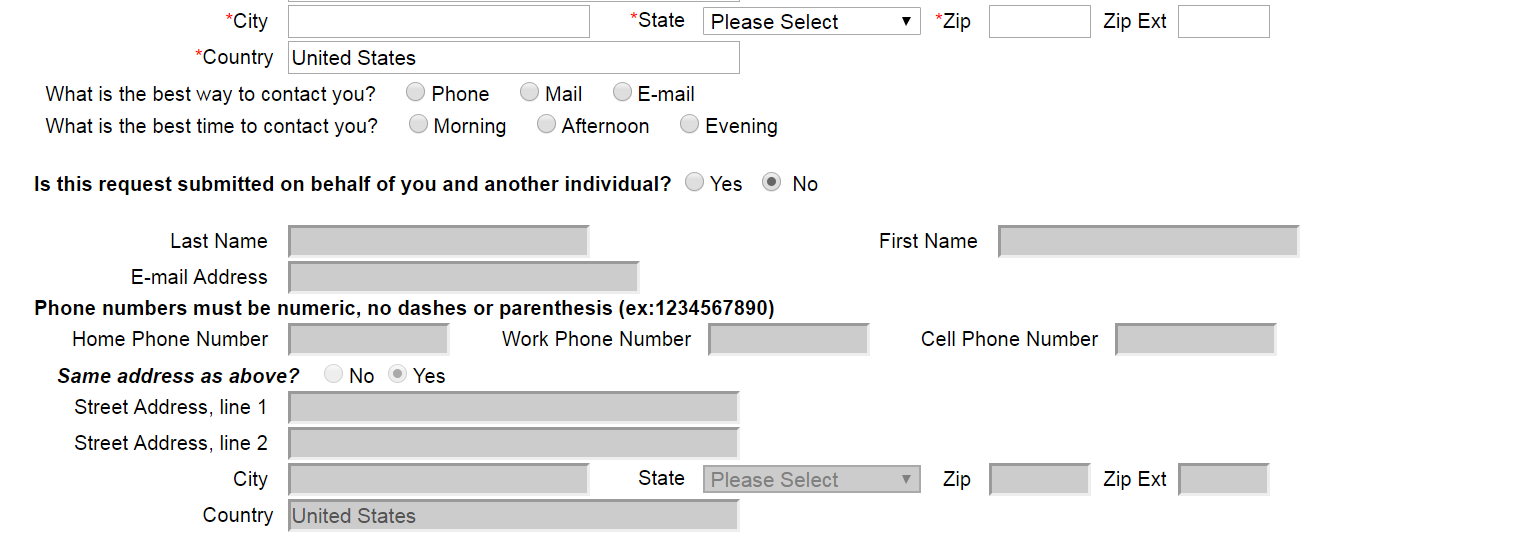Choose Afternoon as best contact time
The width and height of the screenshot is (1521, 555).
[x=546, y=125]
